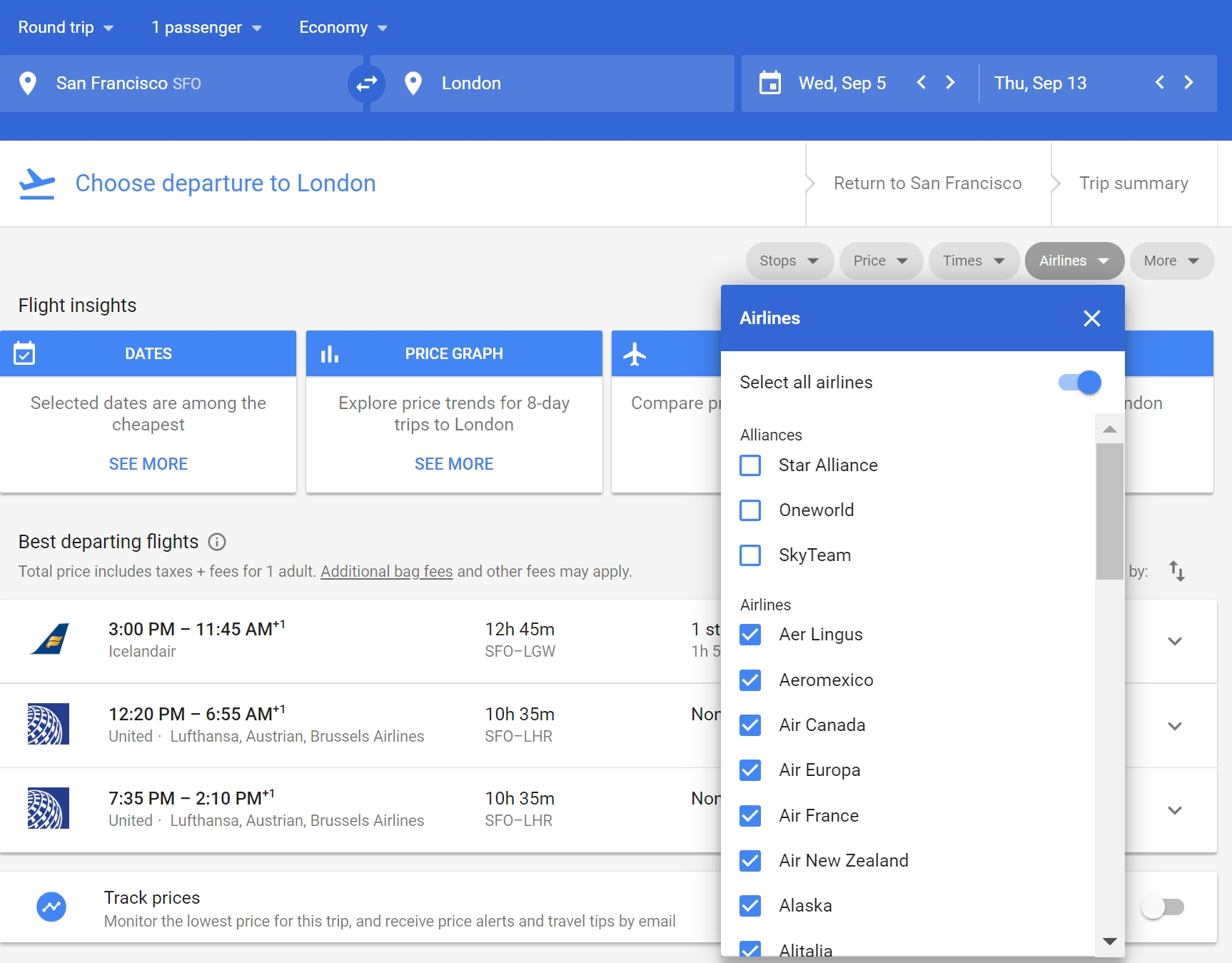Uncheck Air Canada airline

pyautogui.click(x=750, y=725)
